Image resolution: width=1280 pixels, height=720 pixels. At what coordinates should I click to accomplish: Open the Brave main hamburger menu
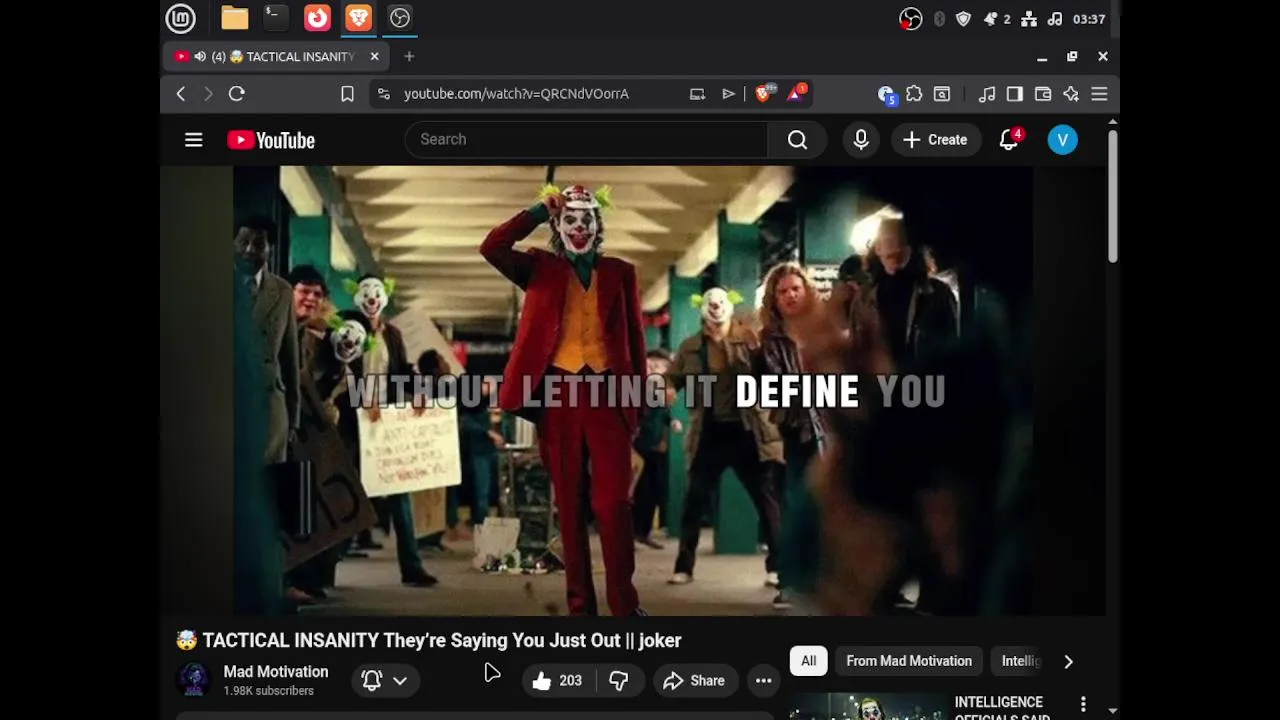[x=1099, y=94]
